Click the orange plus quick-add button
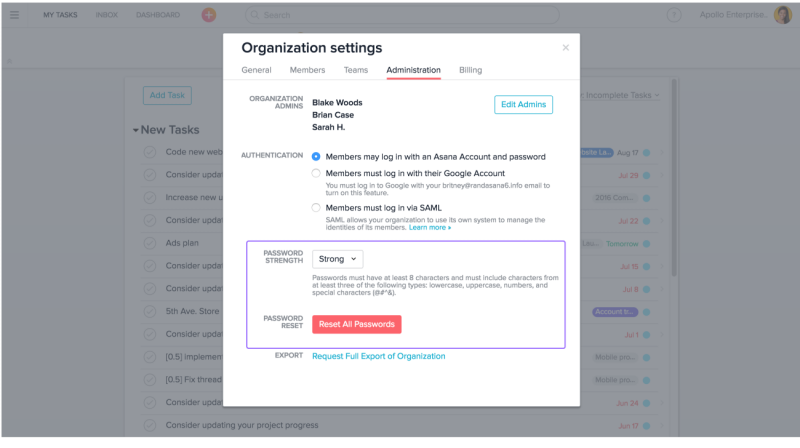 (208, 15)
